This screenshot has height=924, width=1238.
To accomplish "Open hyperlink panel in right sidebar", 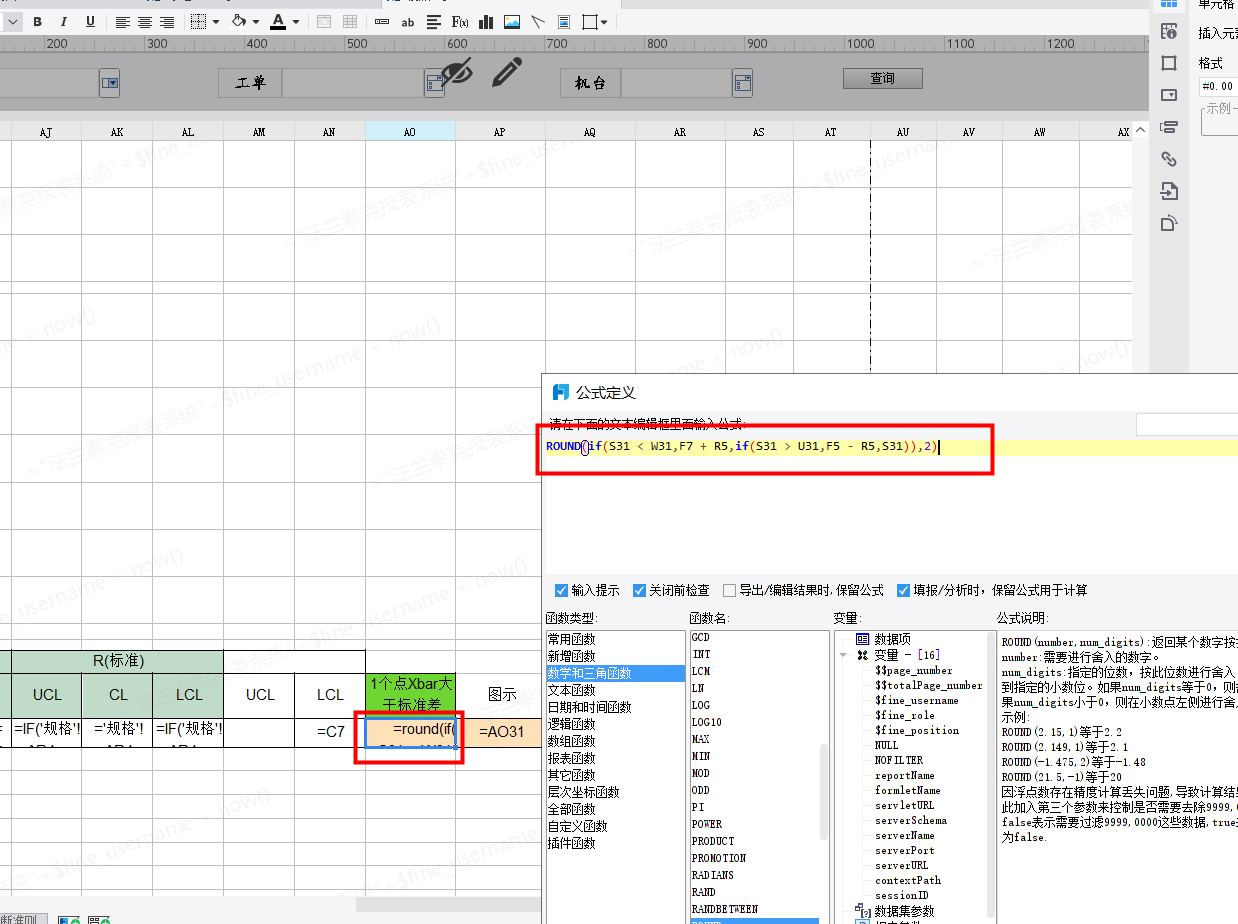I will coord(1168,158).
